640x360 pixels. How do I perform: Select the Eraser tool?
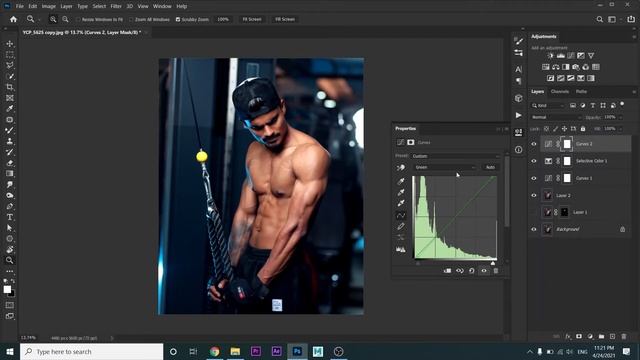click(10, 163)
